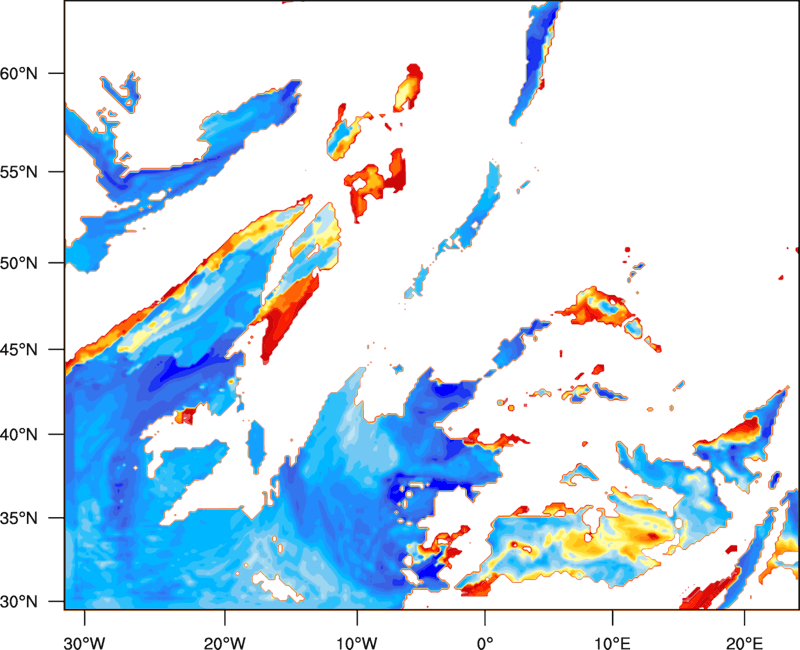Image resolution: width=800 pixels, height=650 pixels.
Task: Click the 55°N latitude axis label
Action: (19, 172)
